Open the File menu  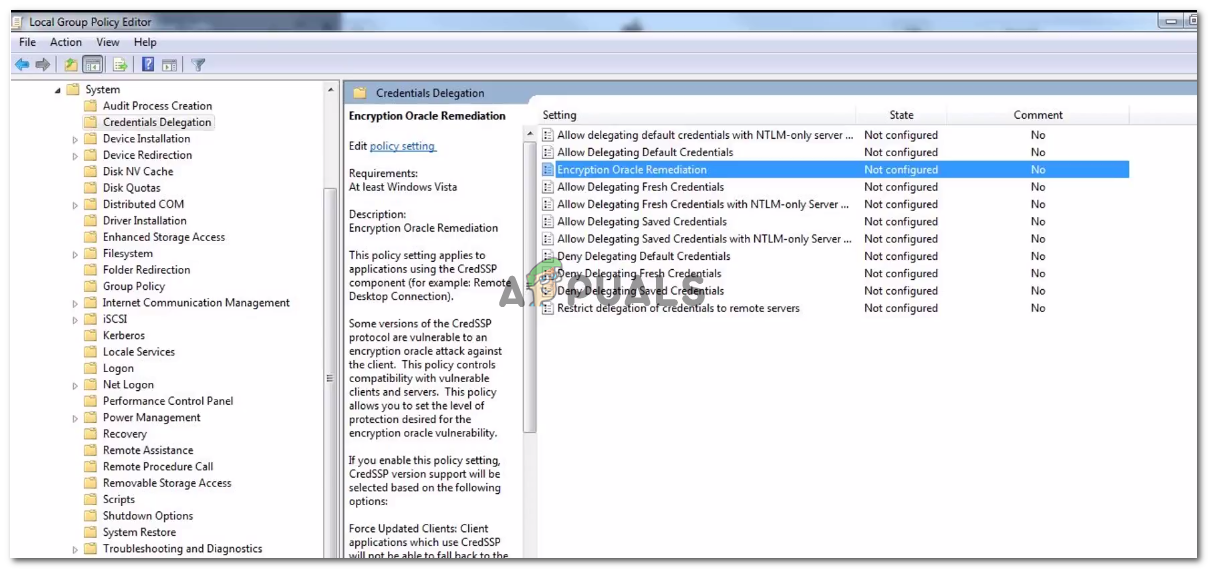(27, 42)
